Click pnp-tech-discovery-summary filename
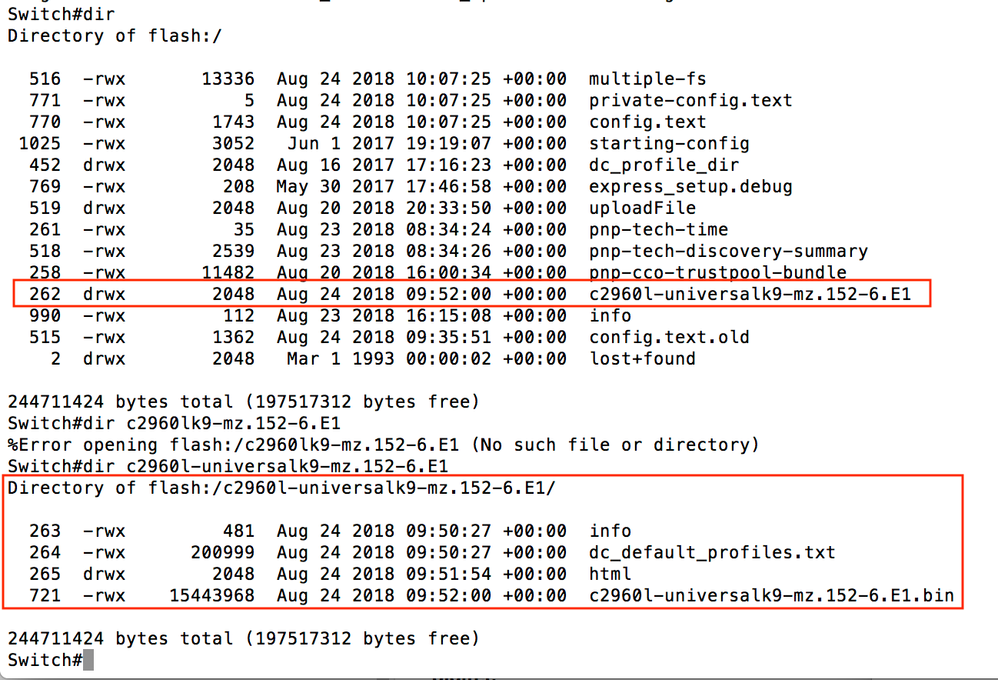 (728, 251)
